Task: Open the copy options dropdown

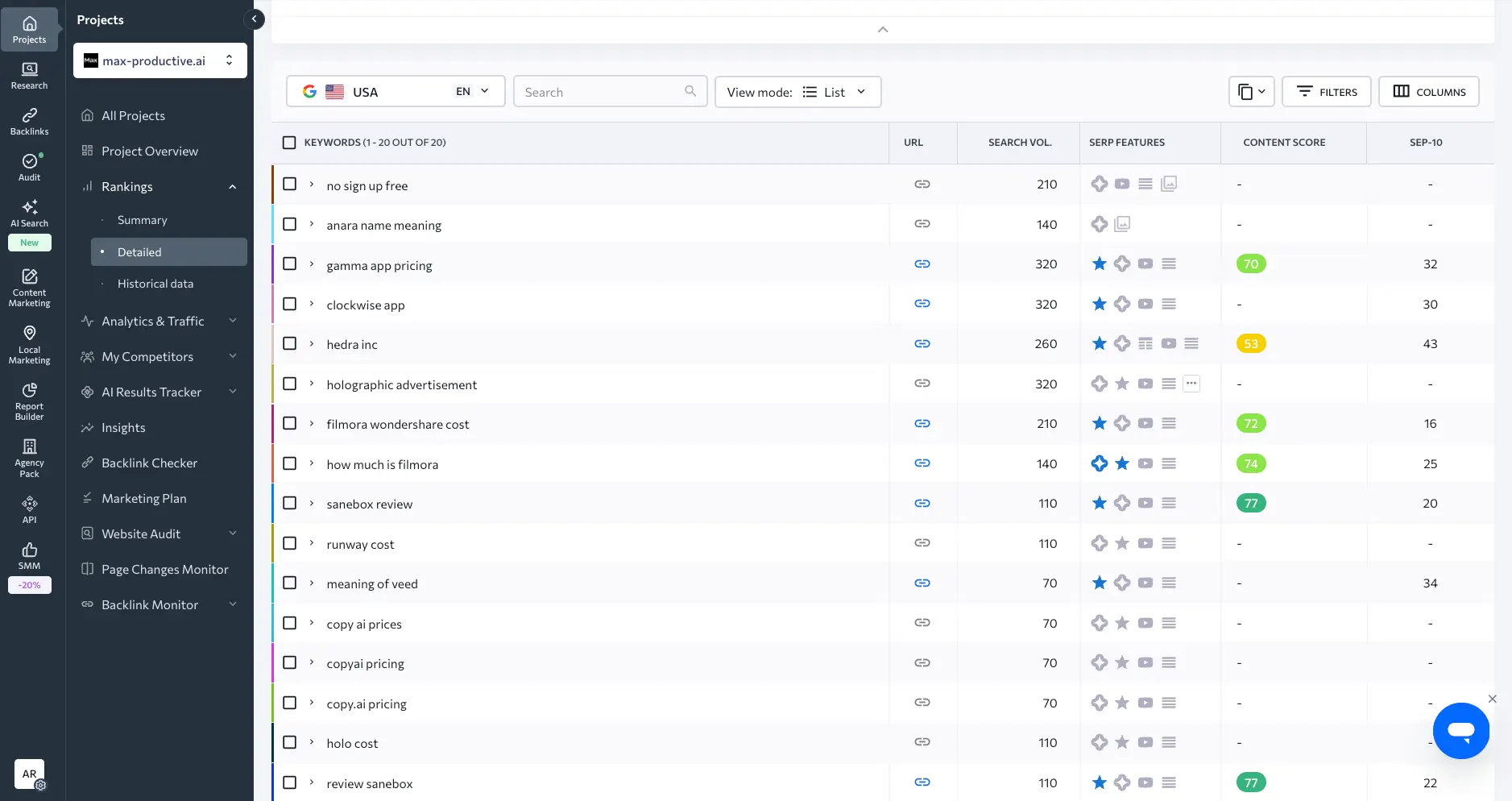Action: [x=1251, y=91]
